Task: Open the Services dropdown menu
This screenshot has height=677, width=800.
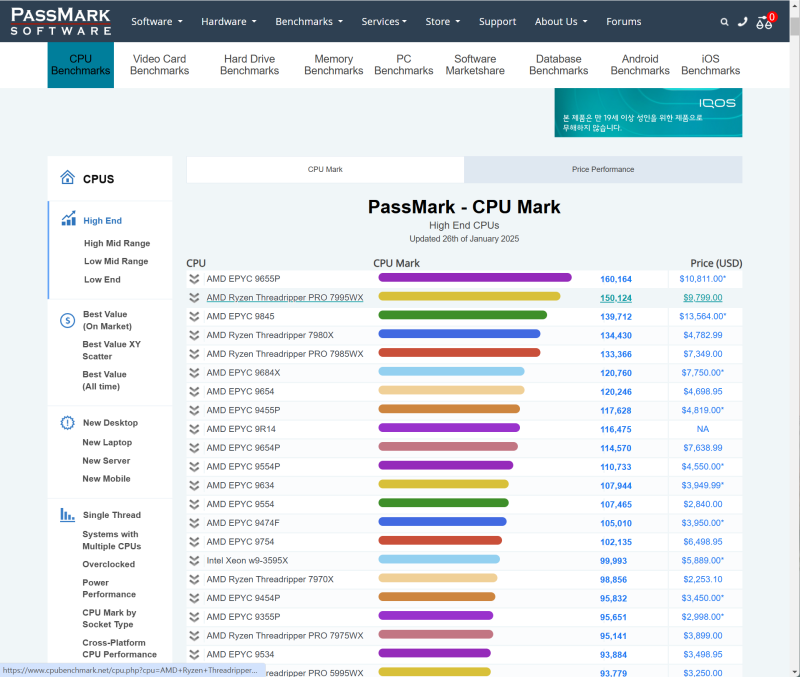Action: pos(384,21)
